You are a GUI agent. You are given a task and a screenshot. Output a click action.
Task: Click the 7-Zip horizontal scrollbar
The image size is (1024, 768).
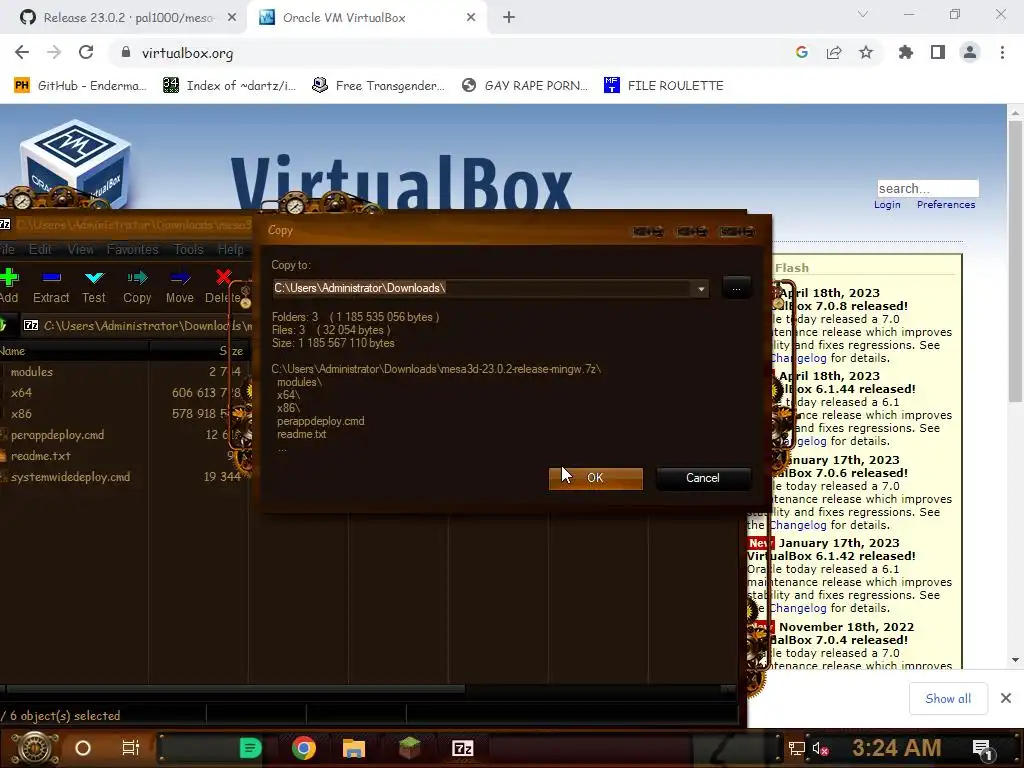(x=235, y=689)
